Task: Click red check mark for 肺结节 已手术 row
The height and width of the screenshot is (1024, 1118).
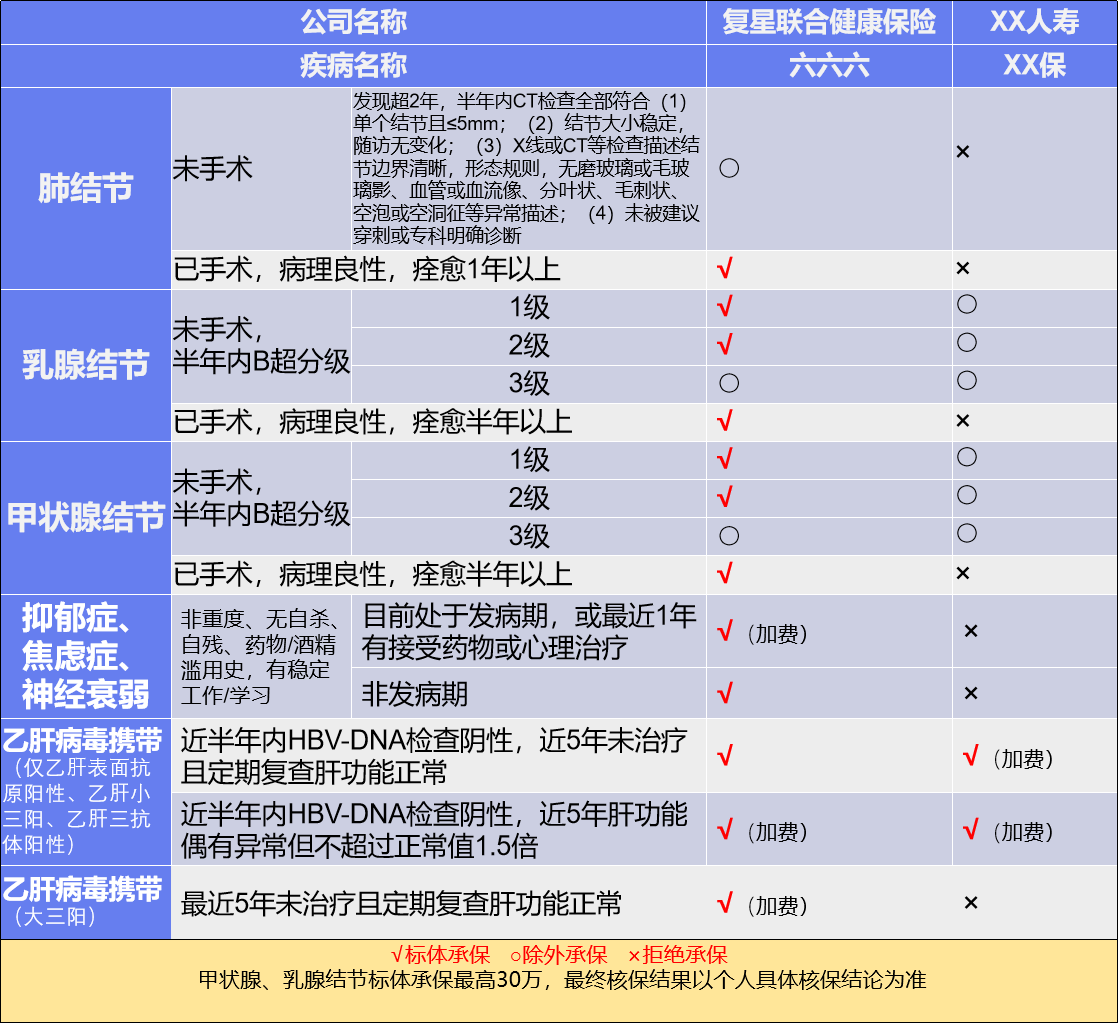Action: (726, 268)
